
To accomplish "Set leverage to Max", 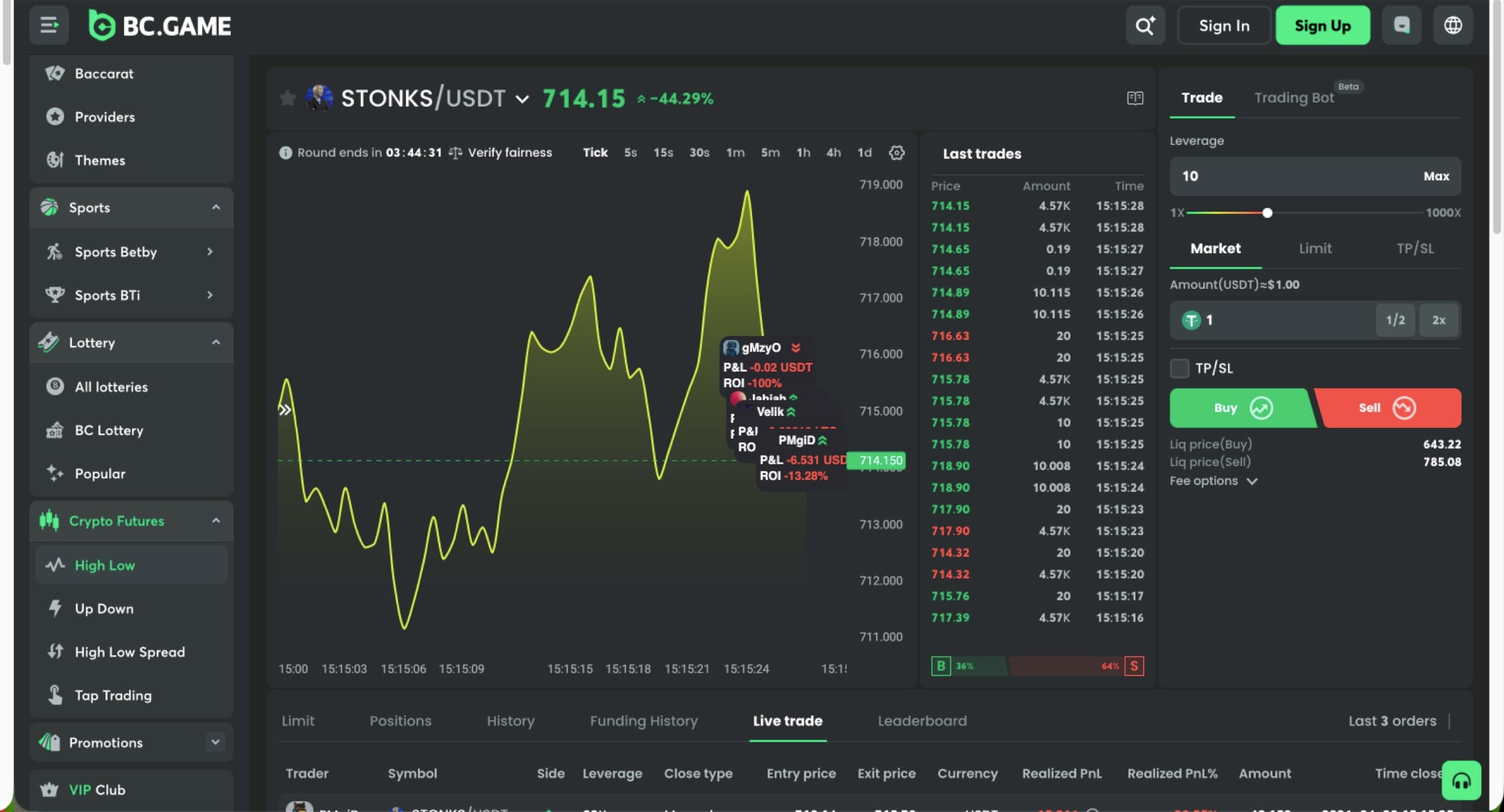I will coord(1436,176).
